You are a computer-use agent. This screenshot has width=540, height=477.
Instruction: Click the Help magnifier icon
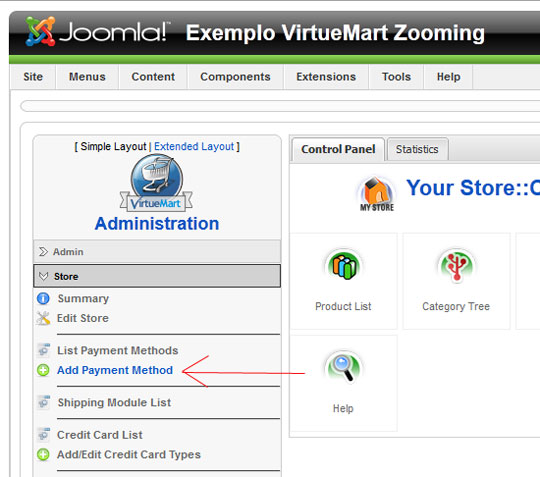pyautogui.click(x=343, y=367)
